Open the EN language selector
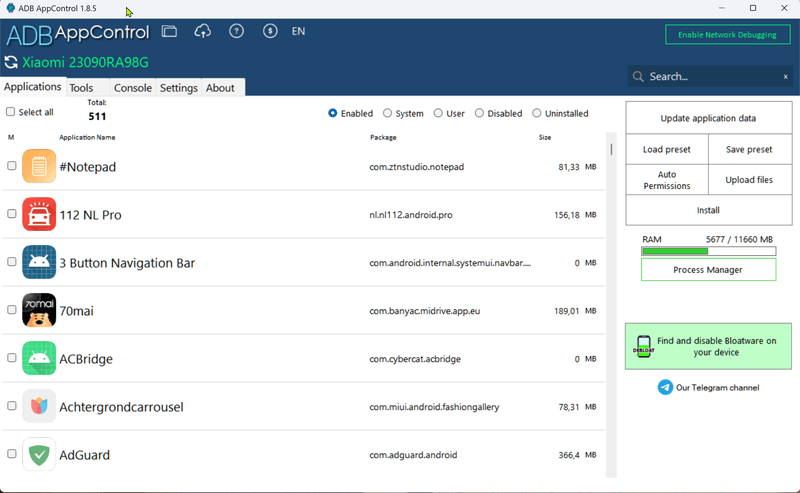The width and height of the screenshot is (800, 493). pyautogui.click(x=298, y=32)
